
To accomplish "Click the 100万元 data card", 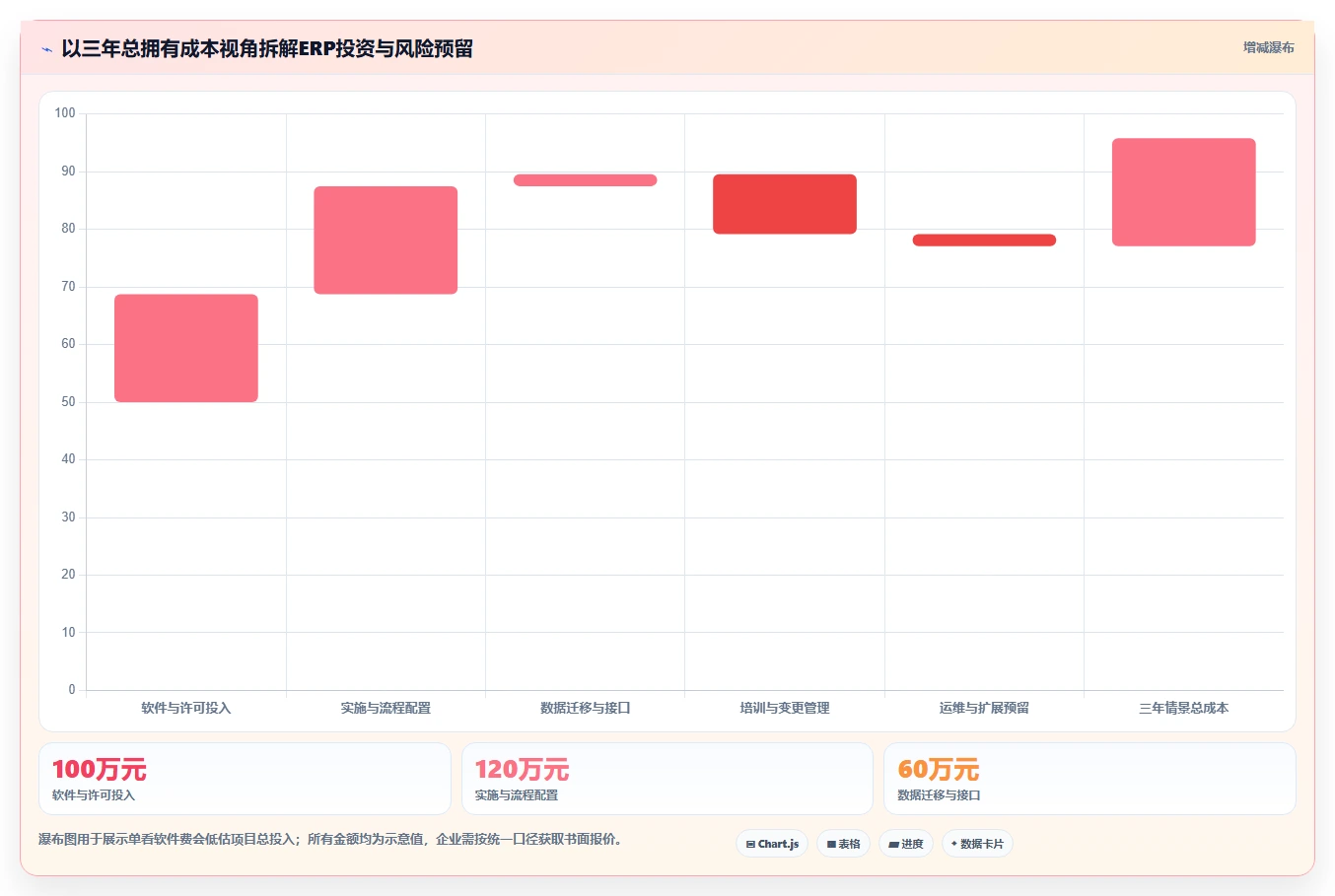I will (x=245, y=779).
